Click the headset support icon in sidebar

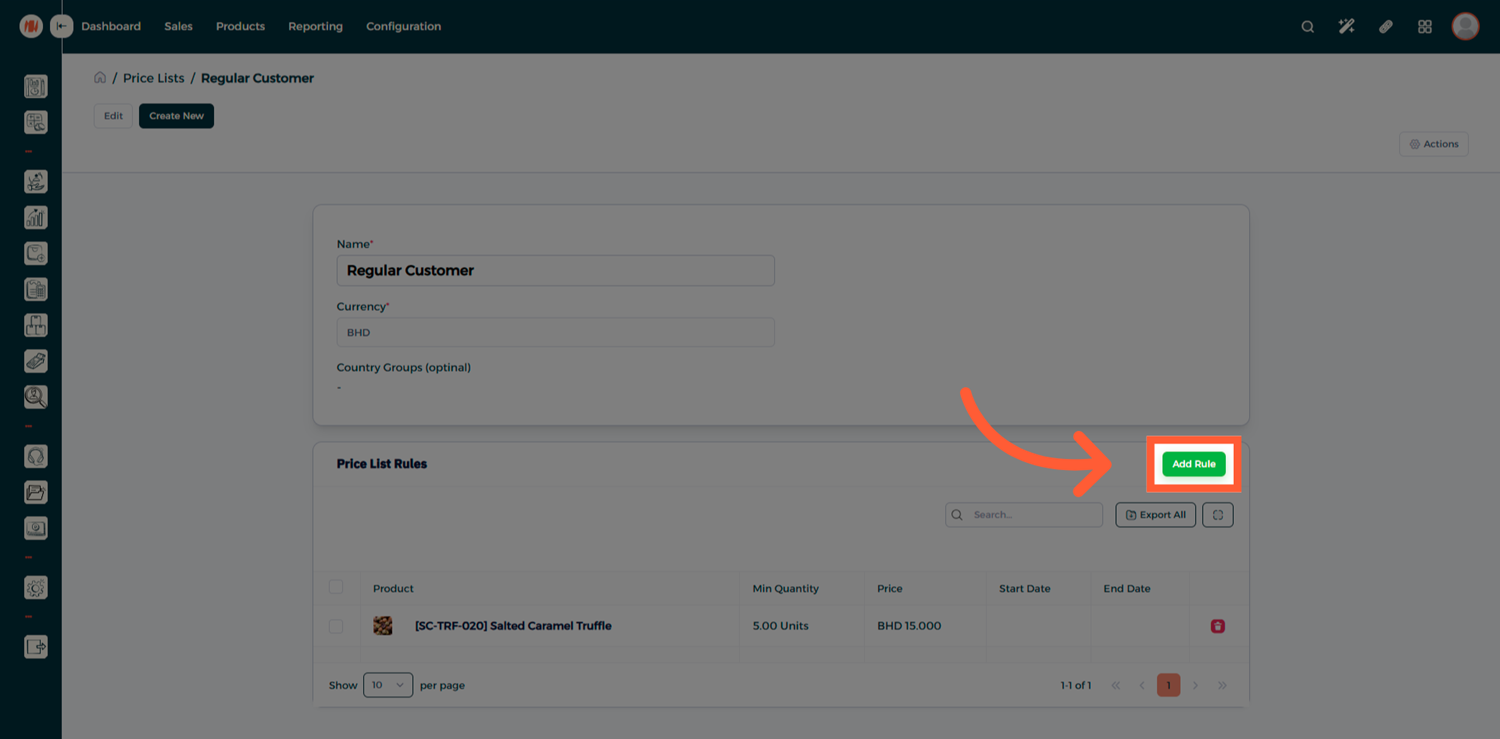[36, 457]
